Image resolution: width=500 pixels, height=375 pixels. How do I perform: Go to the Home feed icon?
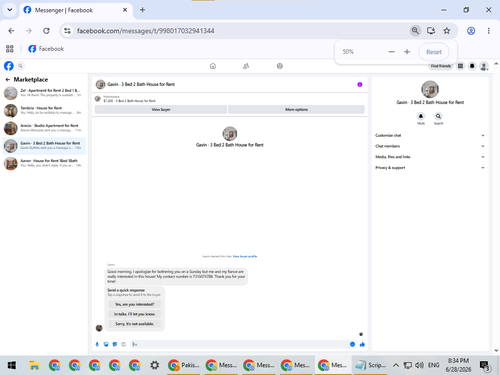(213, 66)
